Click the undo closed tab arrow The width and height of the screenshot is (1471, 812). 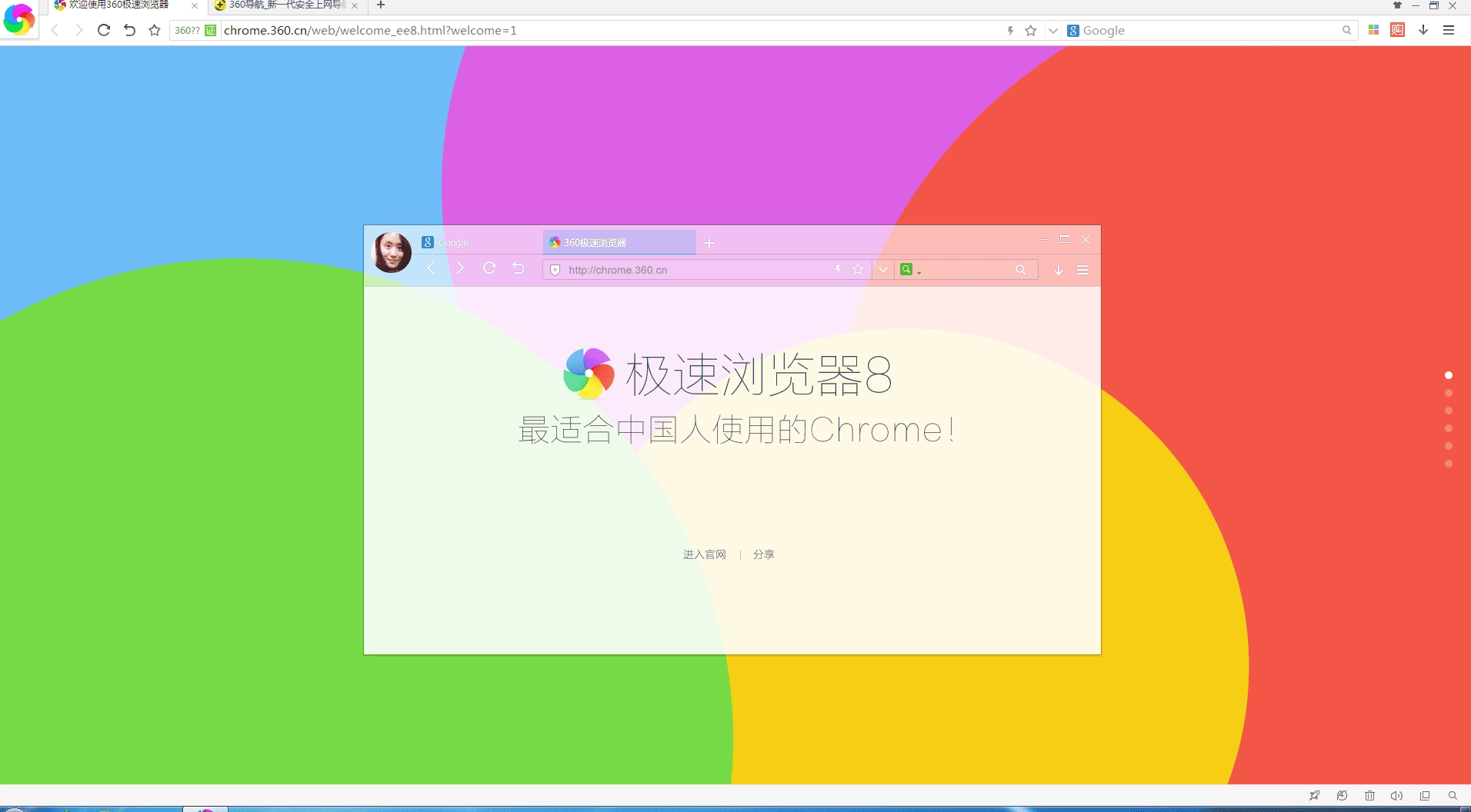point(129,30)
